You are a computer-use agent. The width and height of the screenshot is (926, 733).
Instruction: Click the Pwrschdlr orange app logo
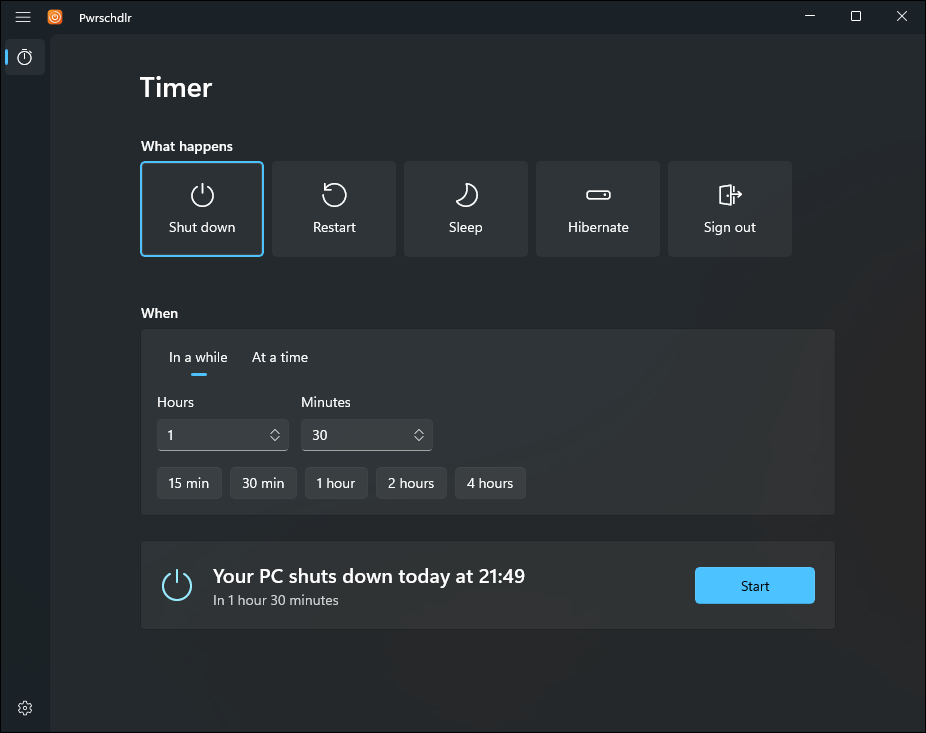click(55, 17)
